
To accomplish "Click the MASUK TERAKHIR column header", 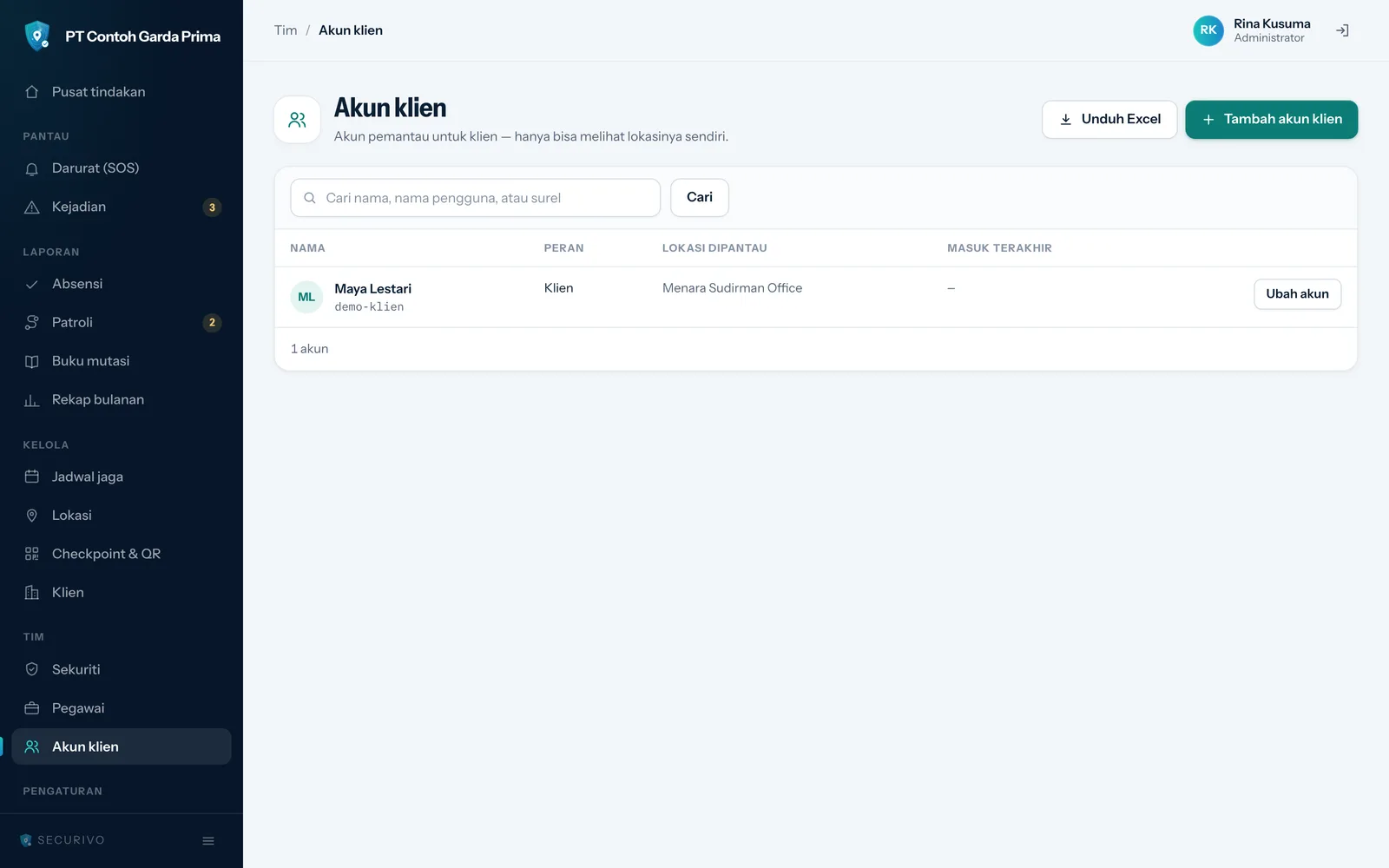I will pyautogui.click(x=999, y=248).
